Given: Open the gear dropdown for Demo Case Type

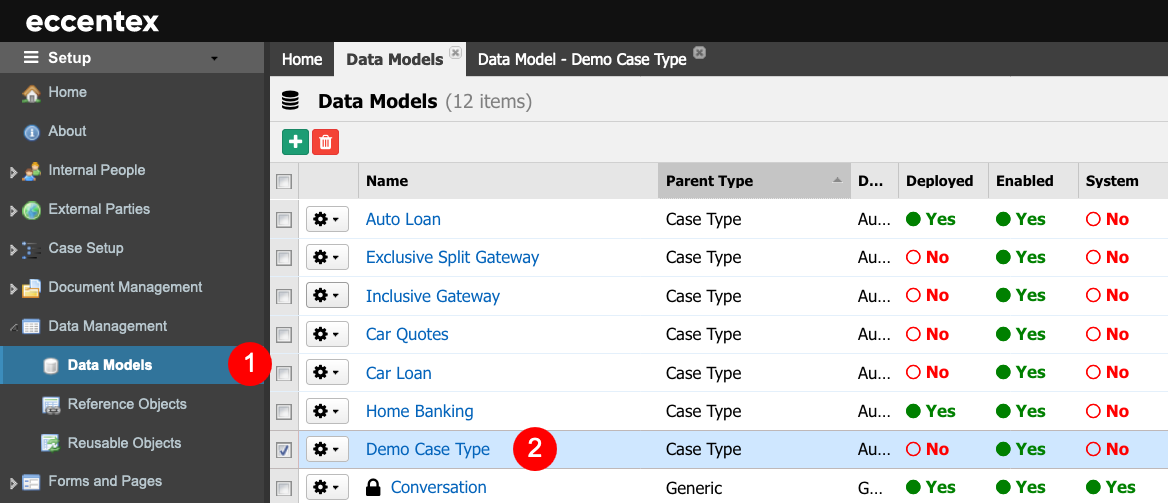Looking at the screenshot, I should [327, 450].
